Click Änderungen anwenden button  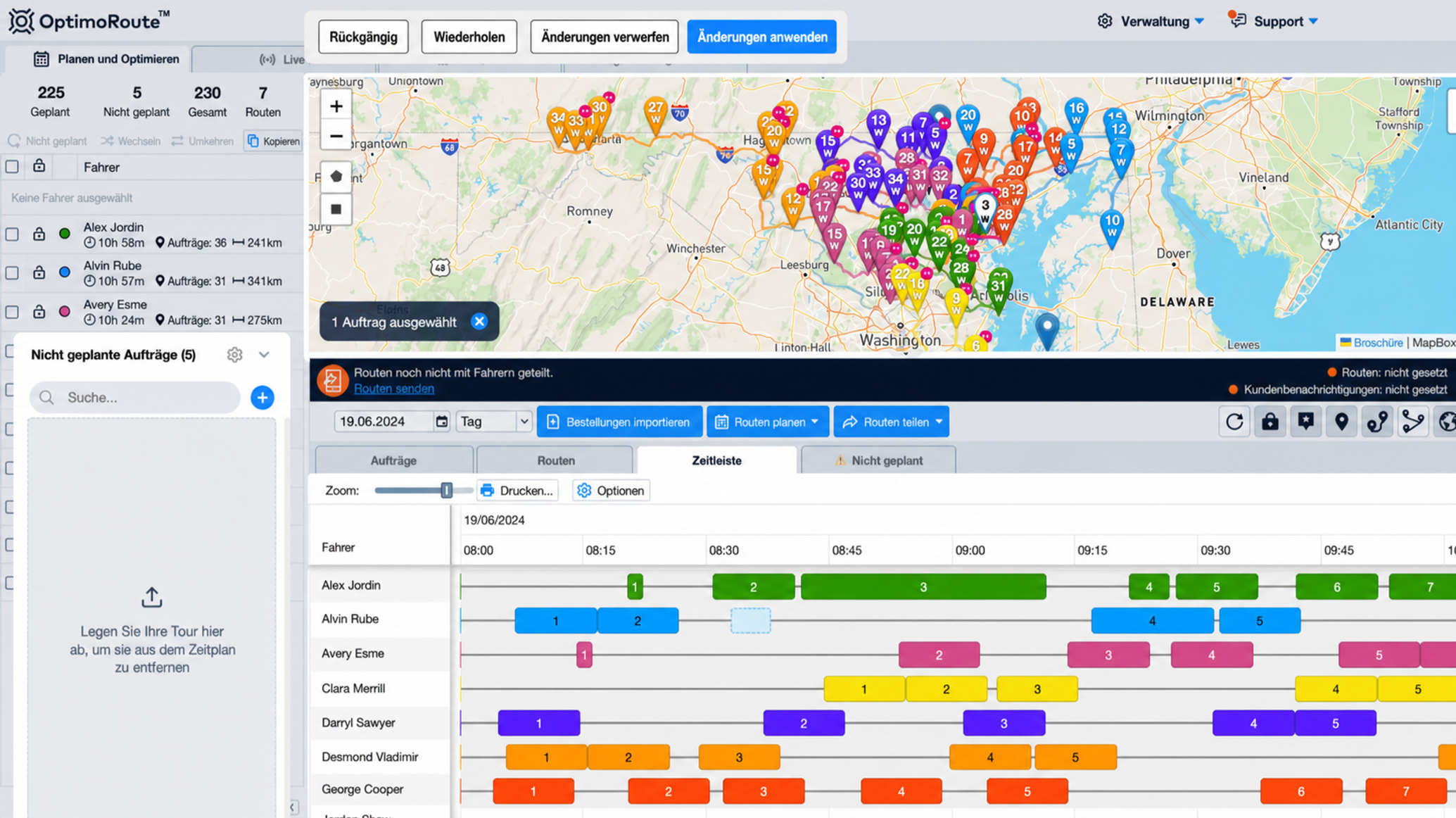[x=762, y=37]
